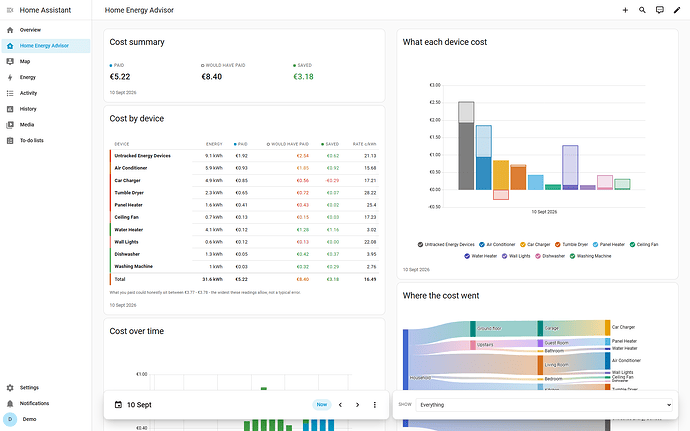Click the Upstairs Sankey node
This screenshot has height=431, width=690.
[x=473, y=345]
